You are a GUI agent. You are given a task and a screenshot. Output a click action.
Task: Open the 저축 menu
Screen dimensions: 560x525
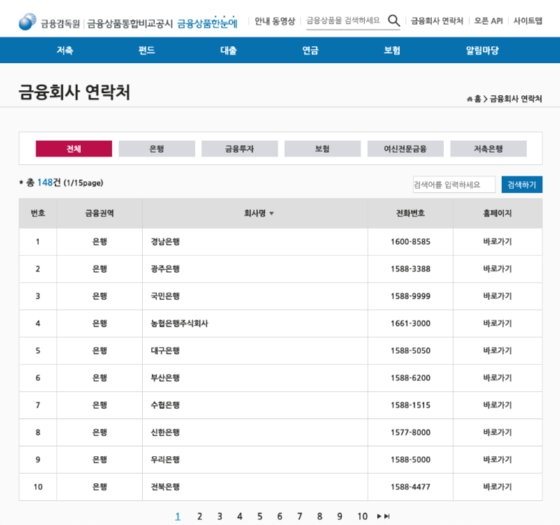65,50
